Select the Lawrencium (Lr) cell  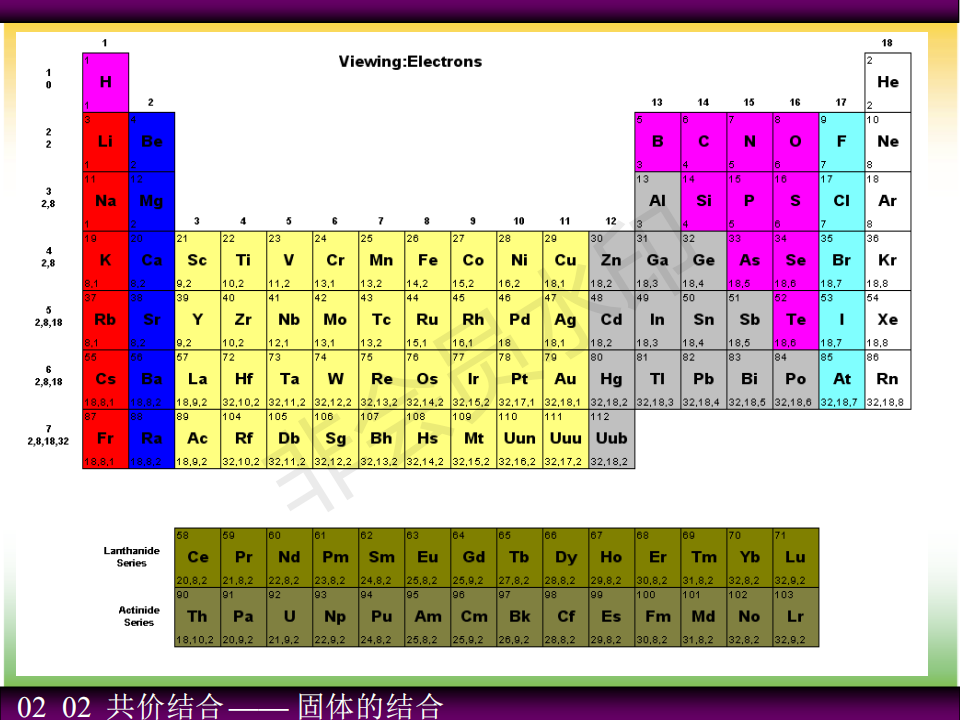[795, 616]
